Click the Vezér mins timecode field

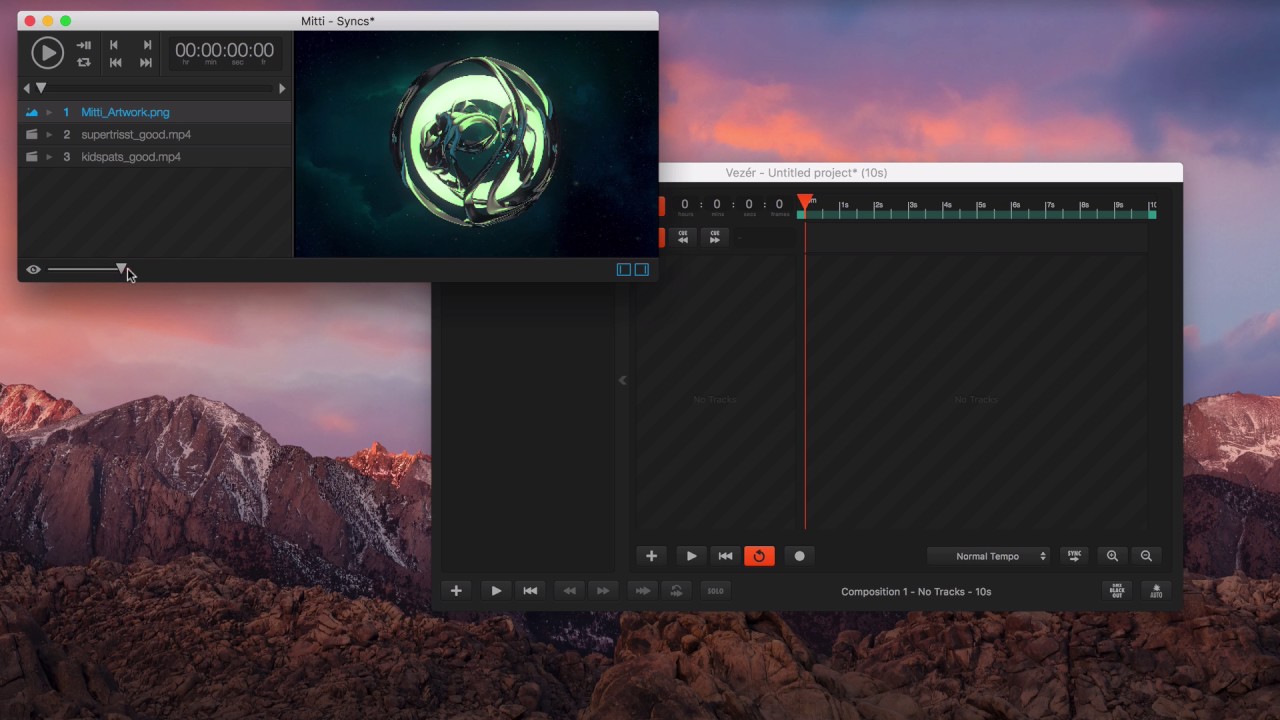pos(717,206)
